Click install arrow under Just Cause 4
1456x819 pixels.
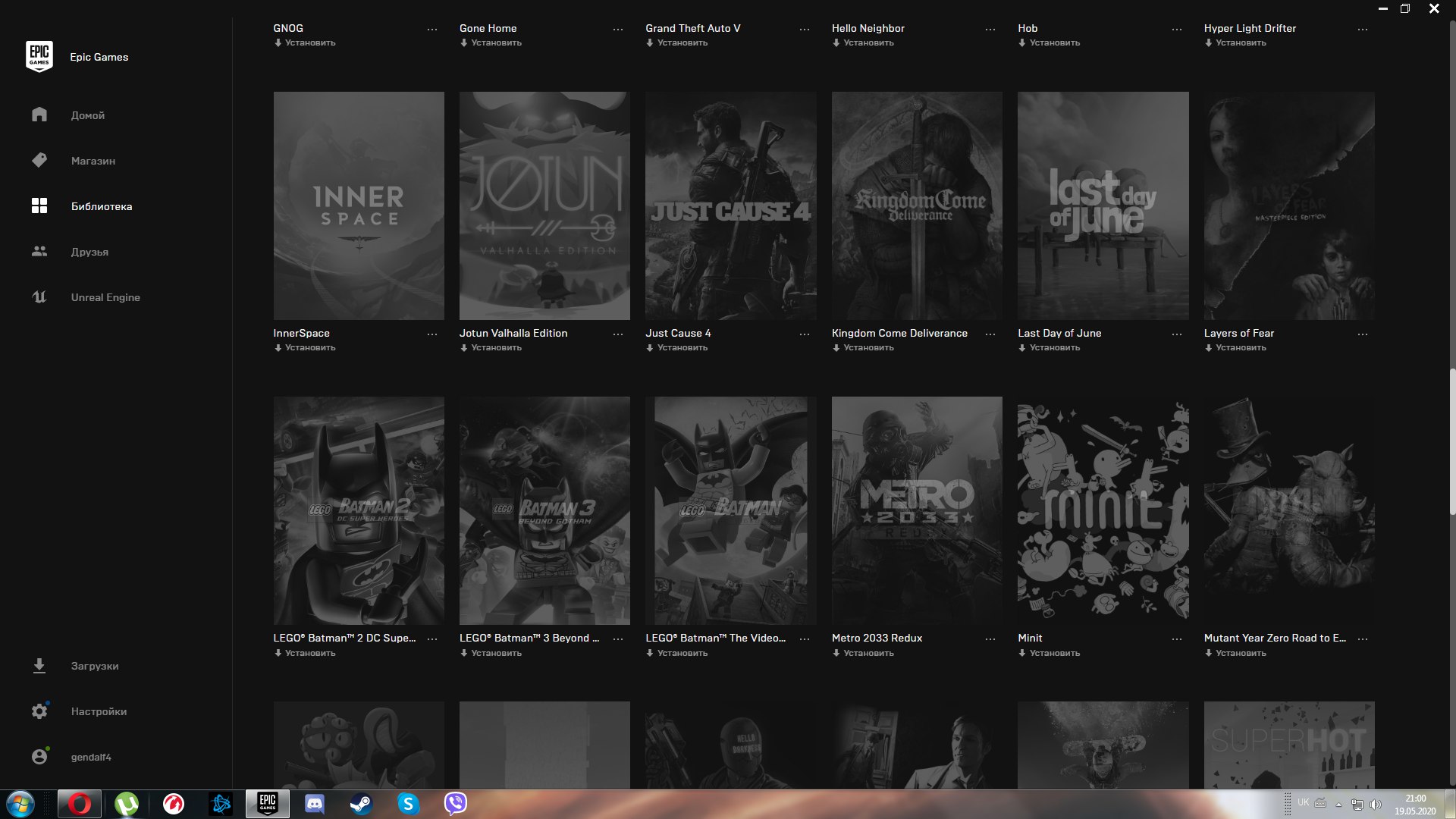tap(649, 348)
